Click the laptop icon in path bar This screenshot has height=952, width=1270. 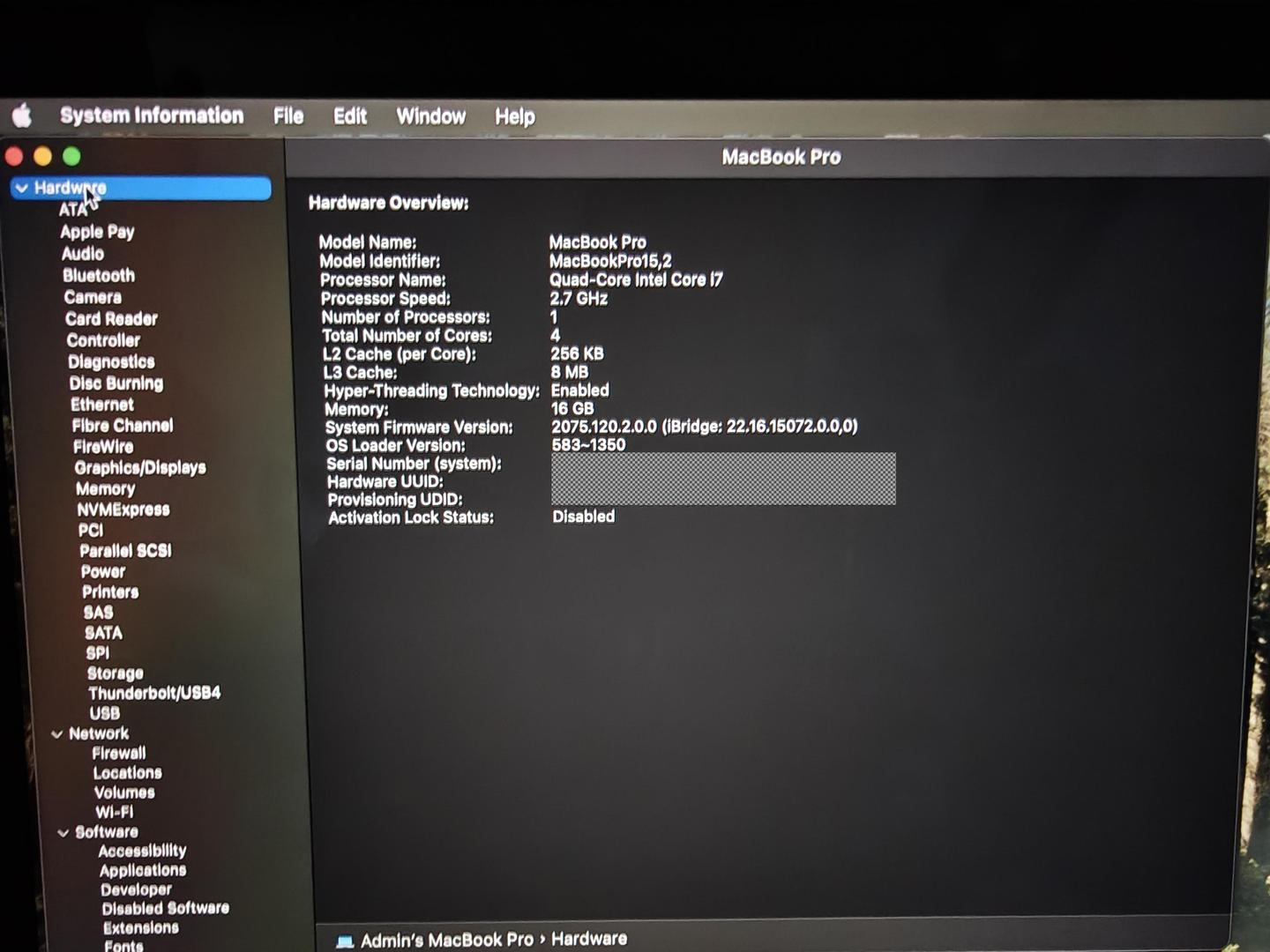point(345,941)
